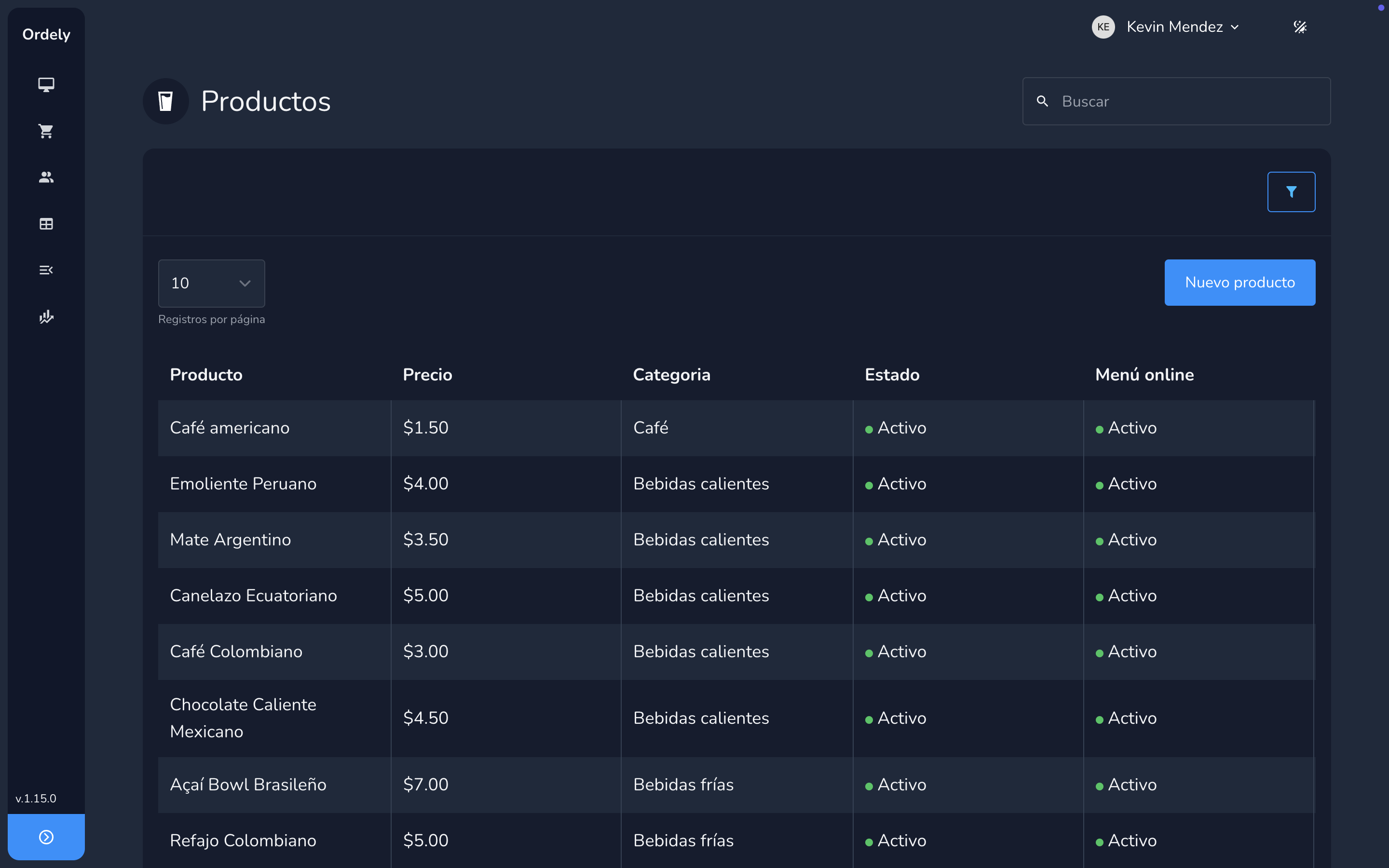The image size is (1389, 868).
Task: Select the Açaí Bowl Brasileño product name
Action: coord(248,784)
